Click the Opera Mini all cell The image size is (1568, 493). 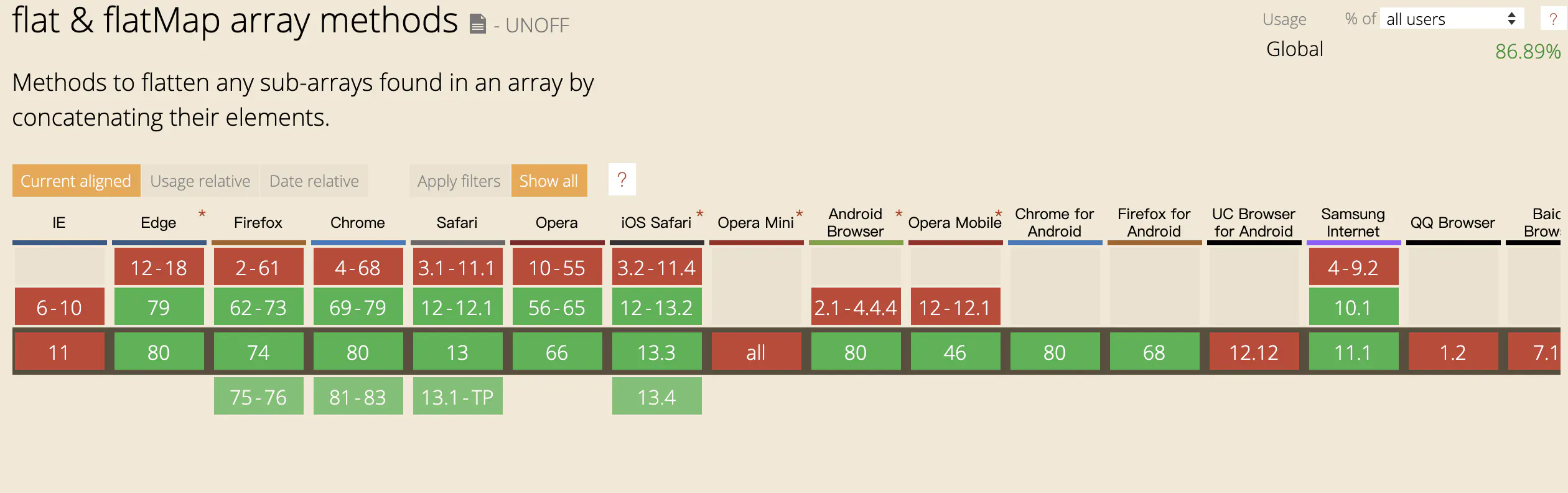(x=756, y=352)
